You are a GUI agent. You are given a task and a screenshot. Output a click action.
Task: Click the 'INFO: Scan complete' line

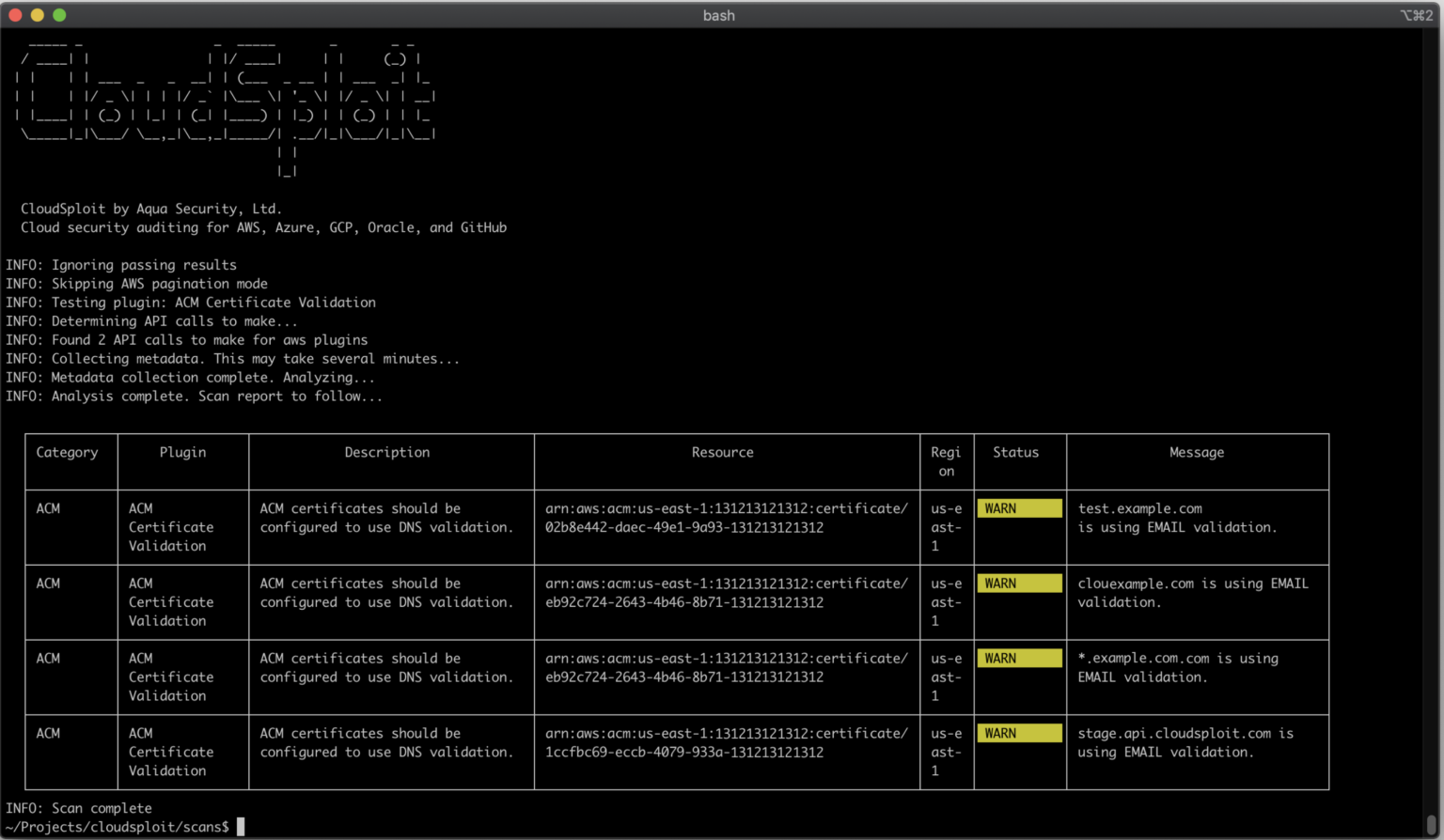79,808
